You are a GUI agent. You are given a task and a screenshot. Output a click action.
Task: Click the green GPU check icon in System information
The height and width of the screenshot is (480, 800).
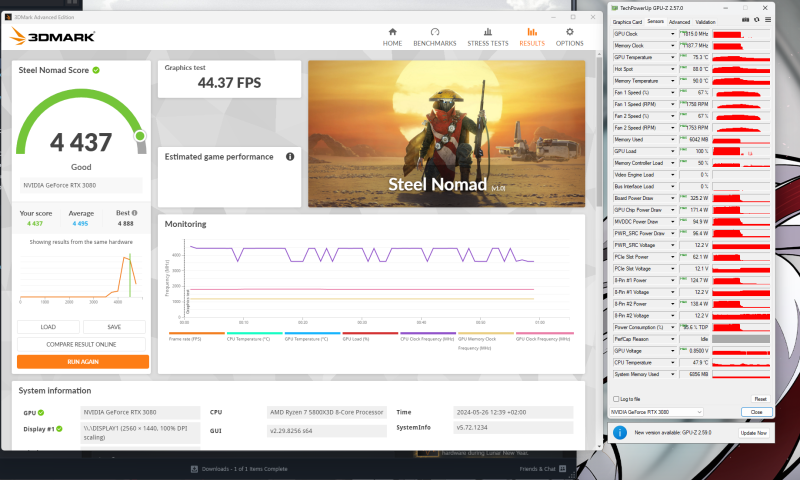pyautogui.click(x=41, y=413)
